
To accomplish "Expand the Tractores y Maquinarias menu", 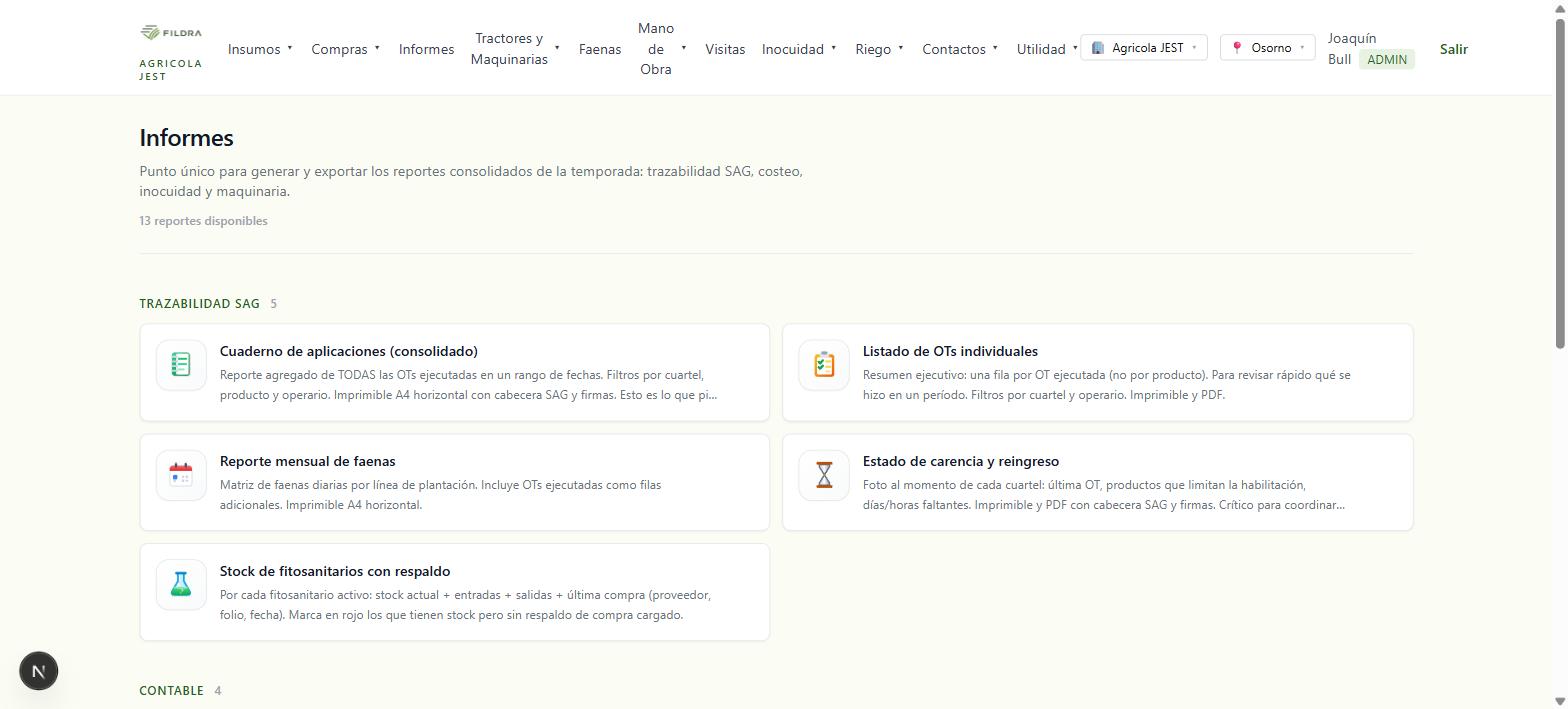I will coord(515,49).
